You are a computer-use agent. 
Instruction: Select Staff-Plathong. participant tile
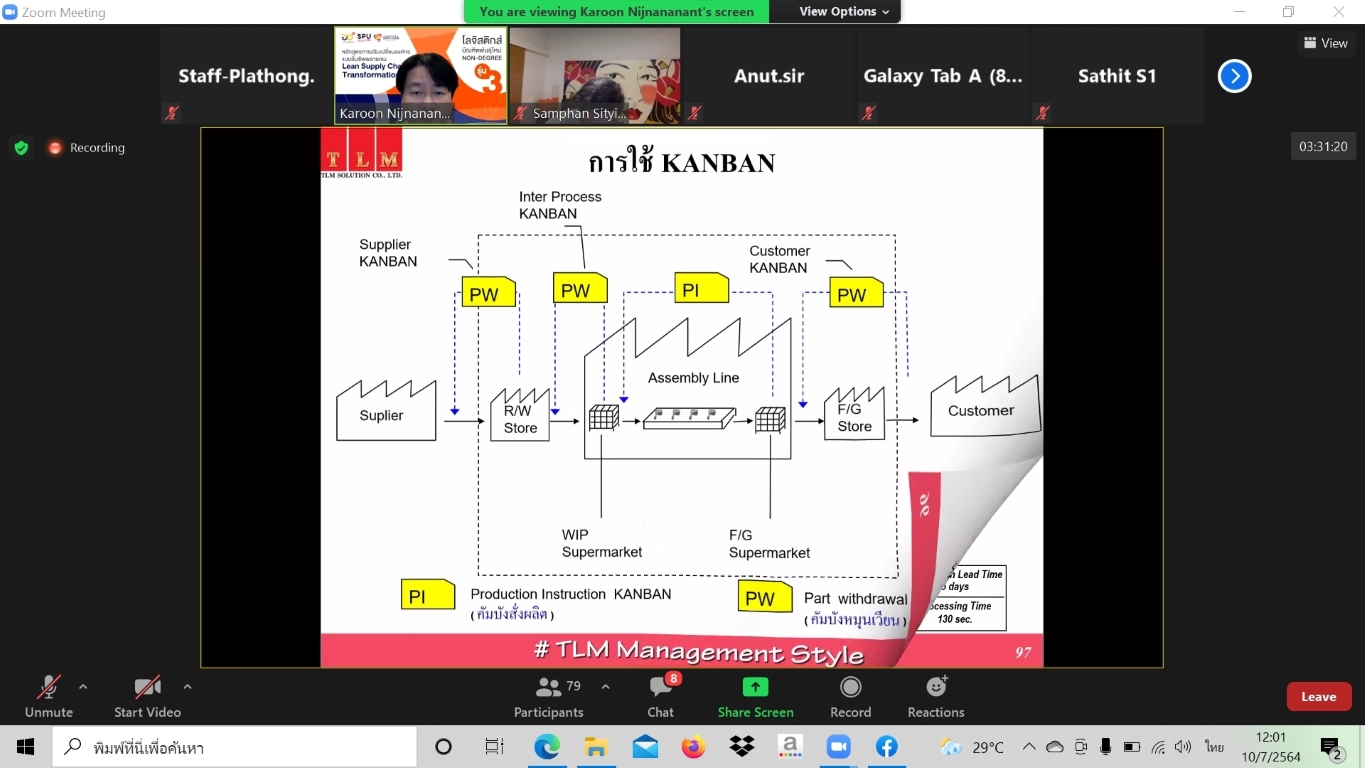(246, 76)
